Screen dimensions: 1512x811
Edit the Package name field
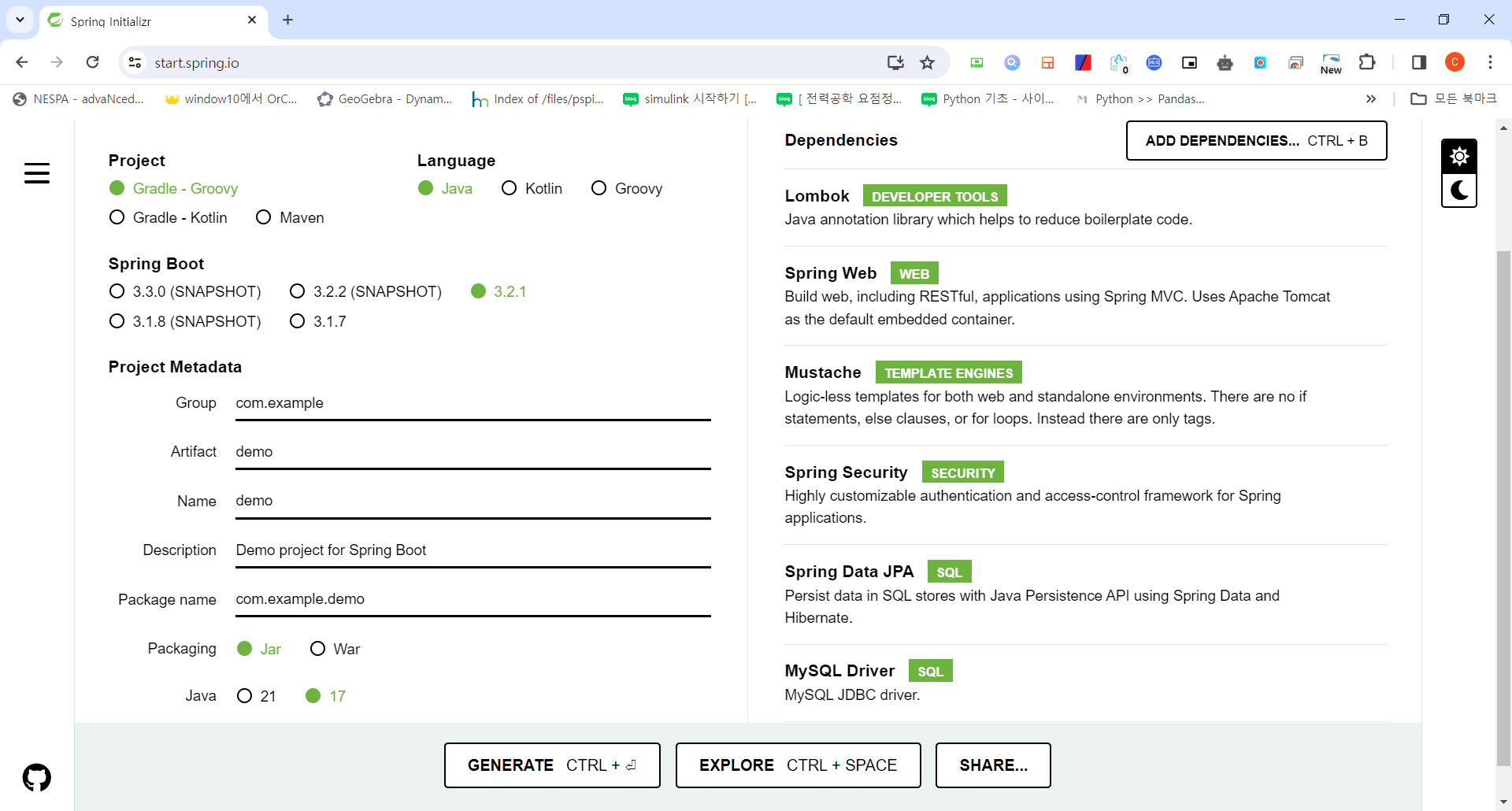pos(472,599)
